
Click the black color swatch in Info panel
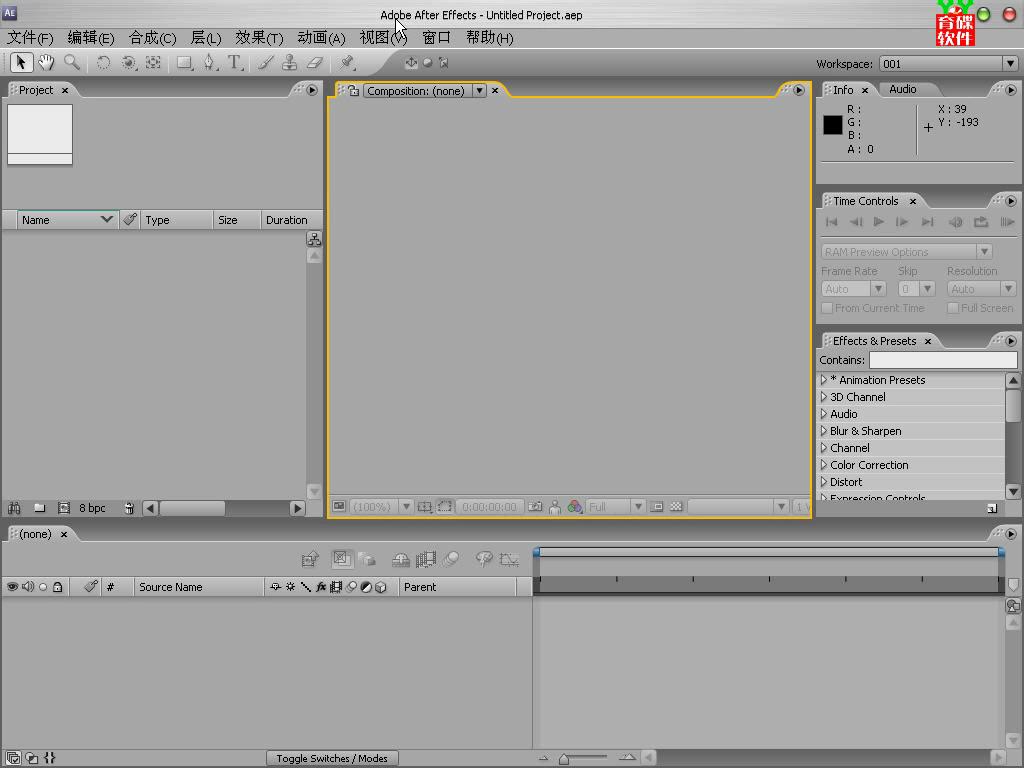click(x=833, y=125)
